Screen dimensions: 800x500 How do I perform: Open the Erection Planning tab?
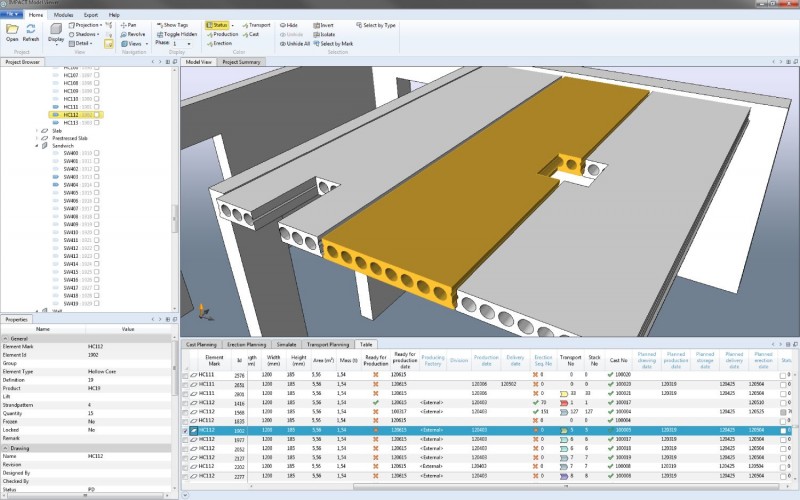point(246,344)
